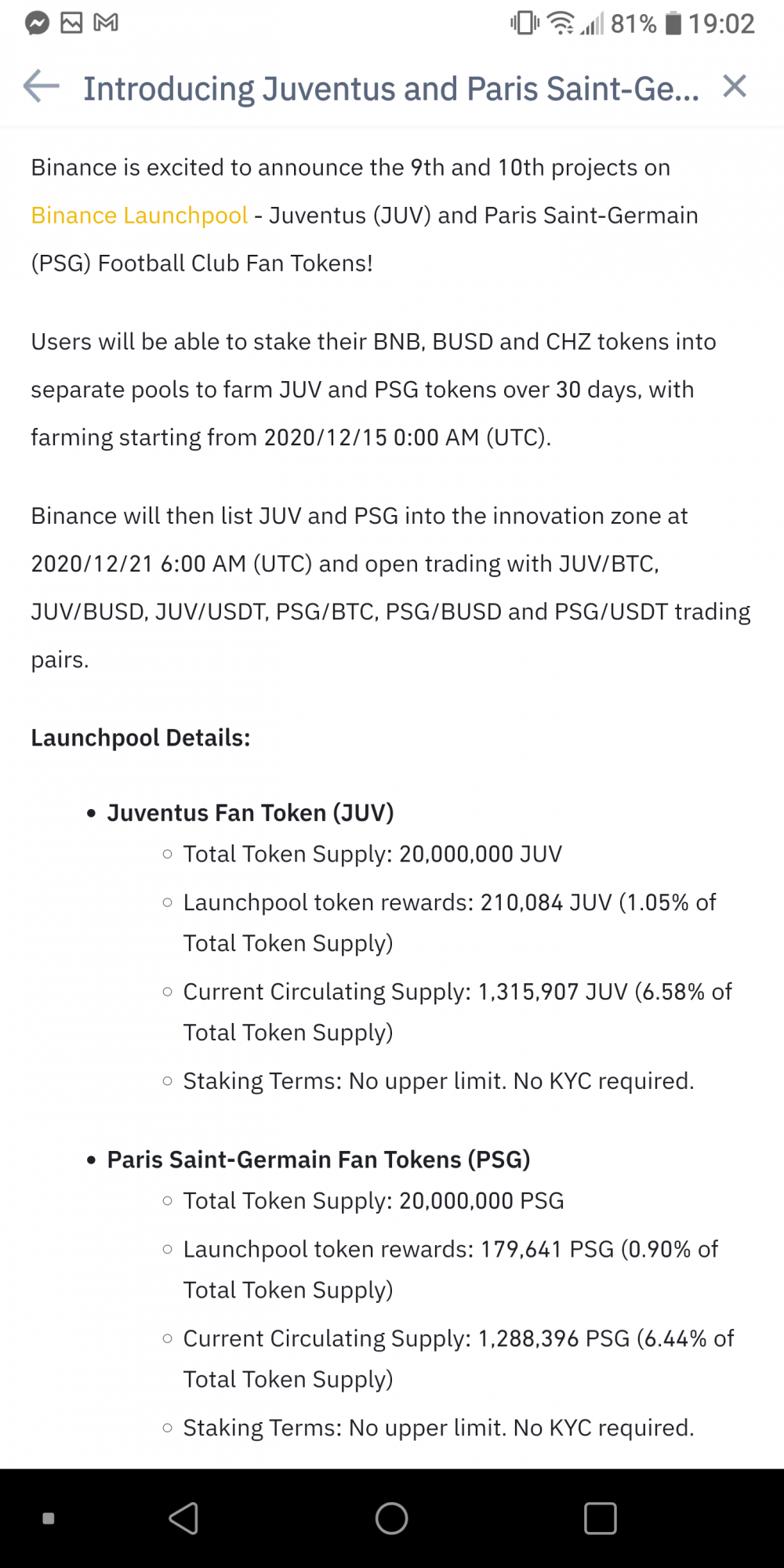Tap the Messenger notification icon

[37, 23]
